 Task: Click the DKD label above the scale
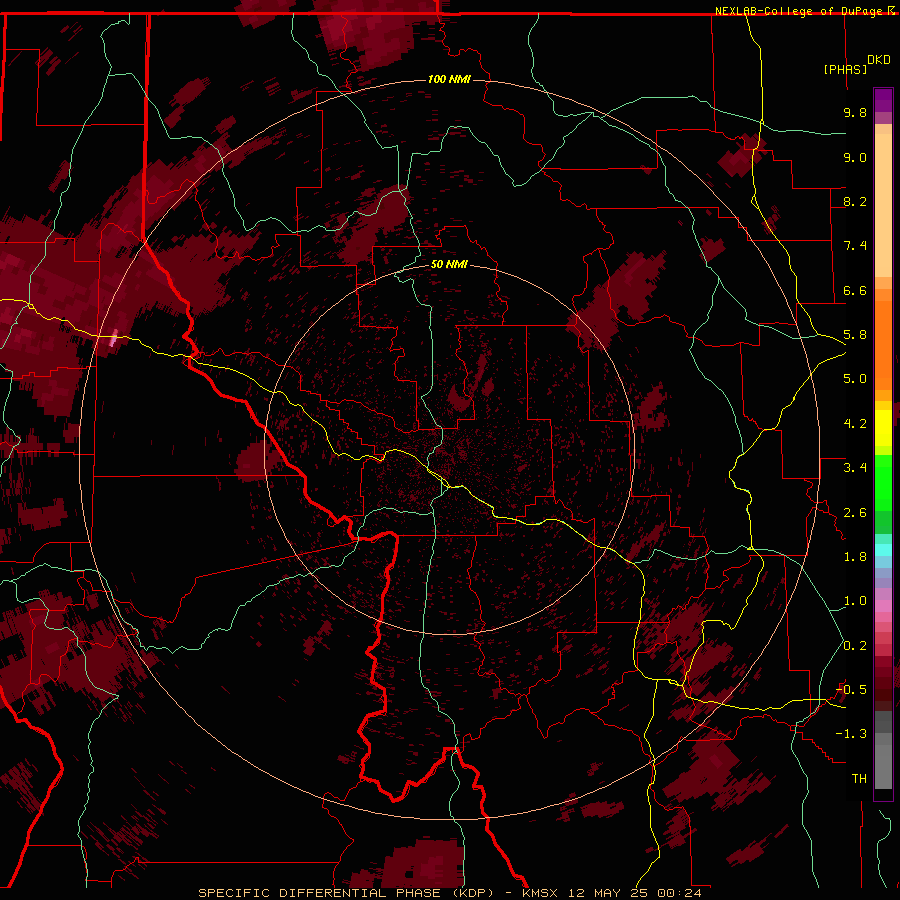pos(878,60)
